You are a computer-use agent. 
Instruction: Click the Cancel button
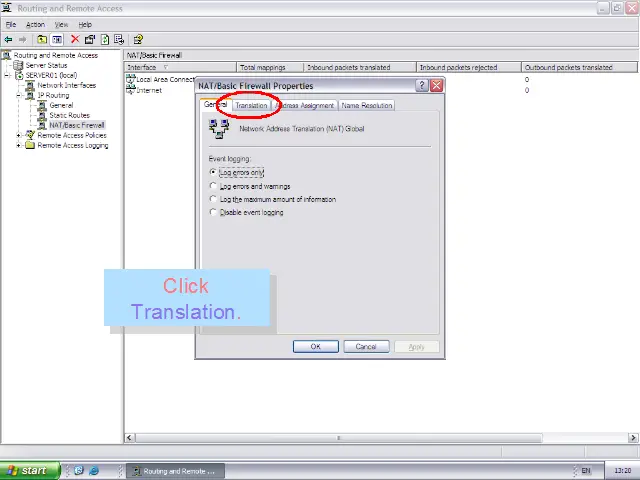tap(366, 347)
